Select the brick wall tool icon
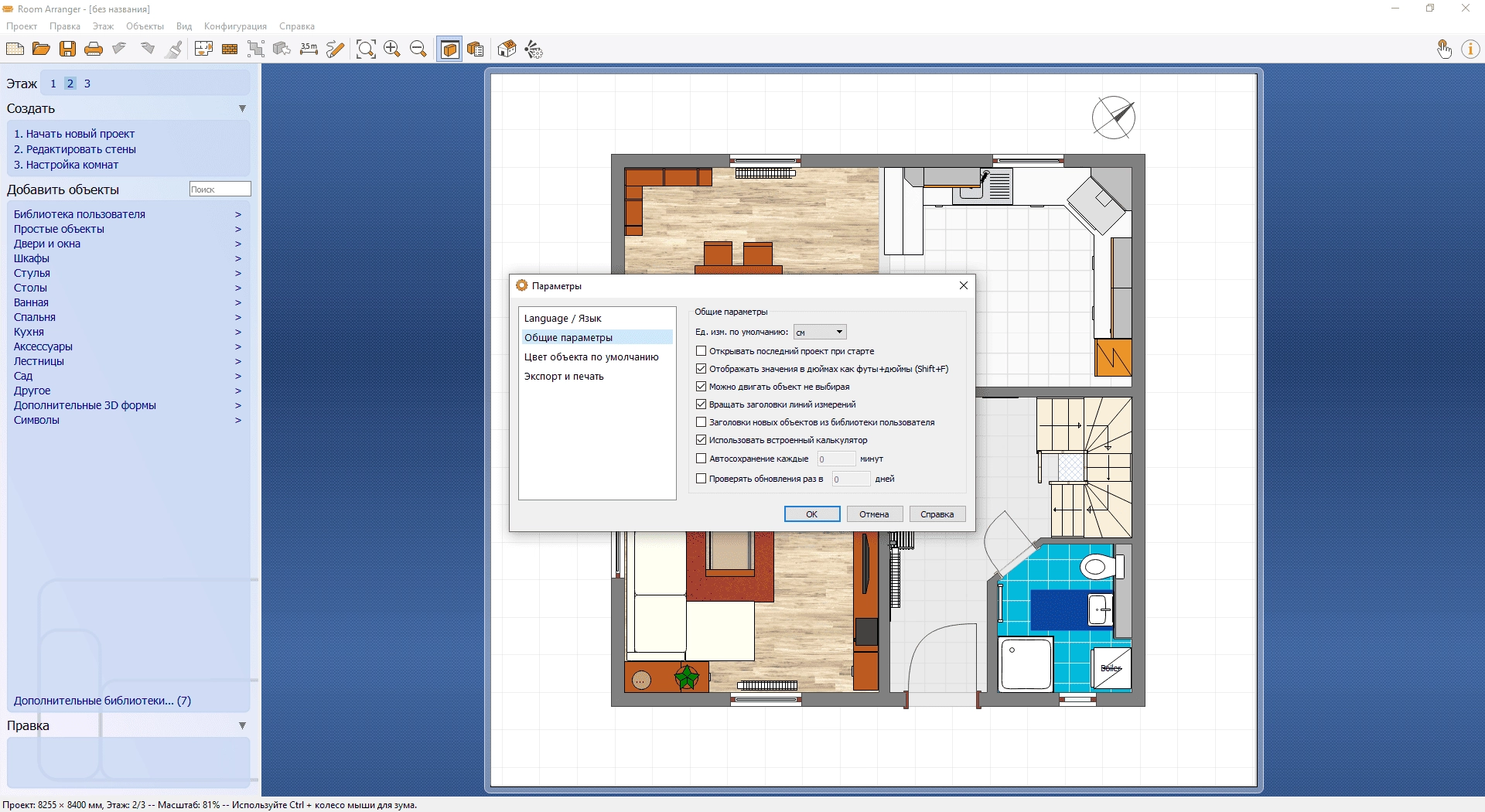1485x812 pixels. pos(230,49)
